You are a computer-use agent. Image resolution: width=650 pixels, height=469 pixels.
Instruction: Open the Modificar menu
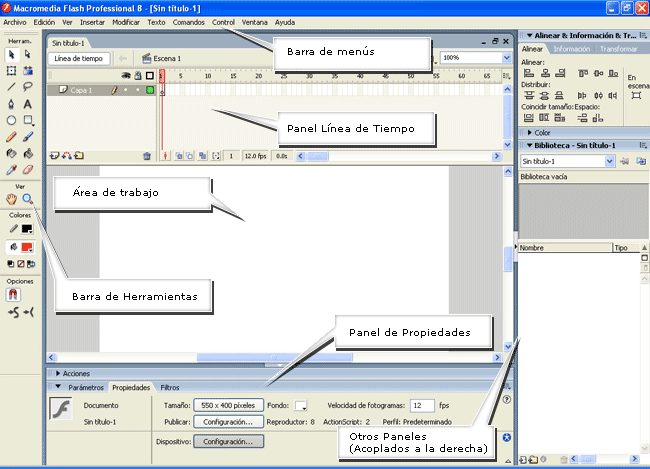click(126, 22)
